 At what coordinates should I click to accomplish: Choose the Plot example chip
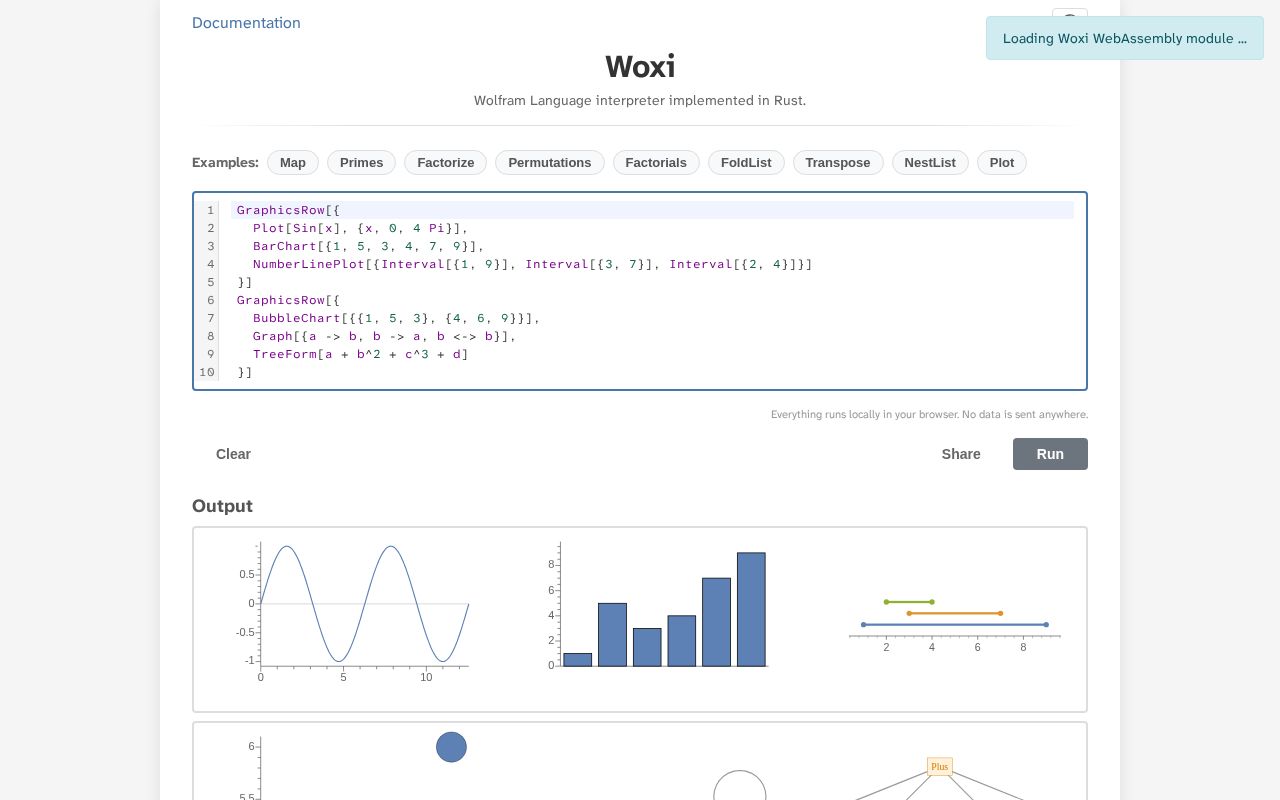coord(1002,163)
